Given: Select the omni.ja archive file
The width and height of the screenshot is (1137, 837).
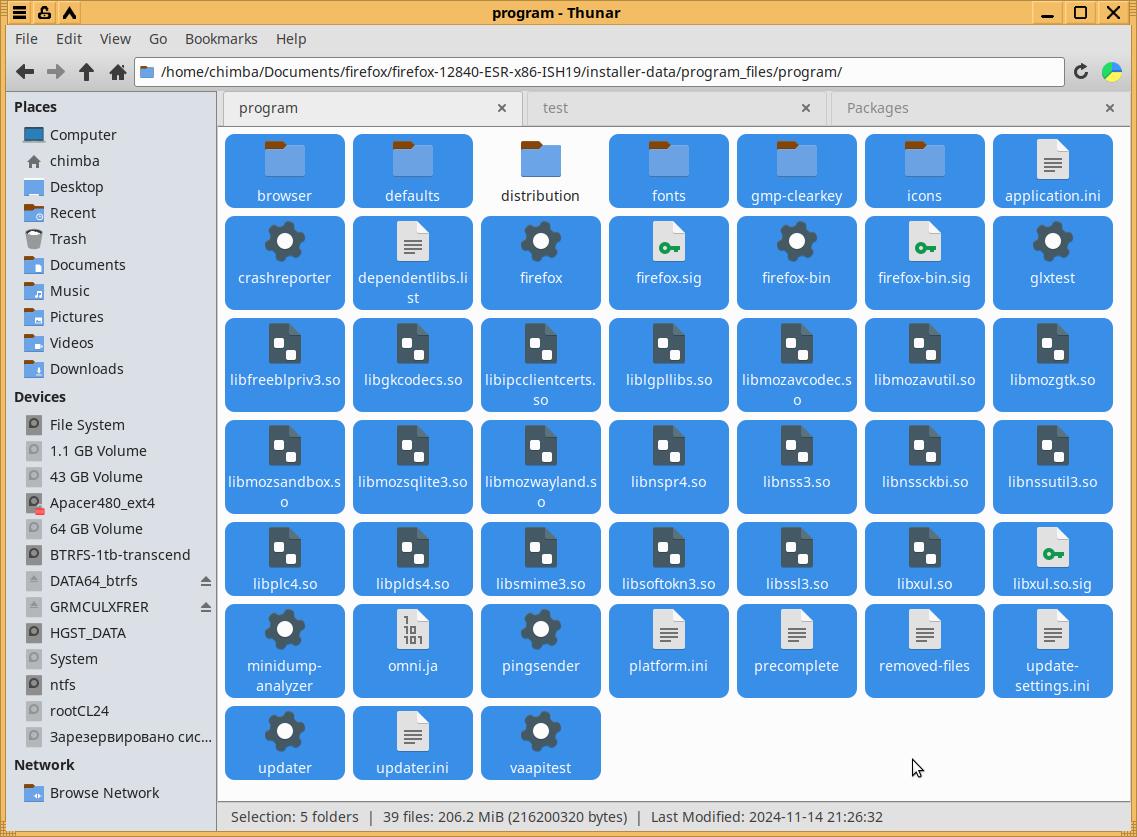Looking at the screenshot, I should point(413,651).
